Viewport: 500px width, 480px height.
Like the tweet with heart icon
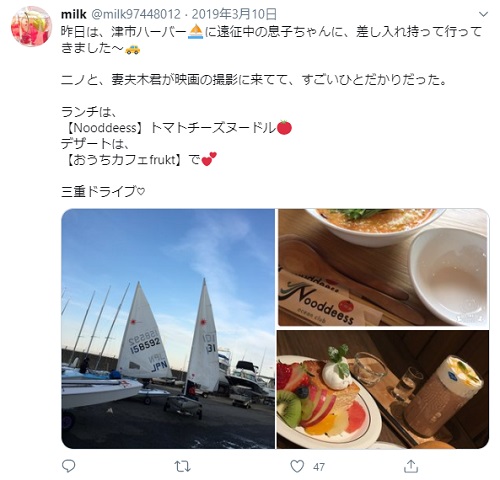(x=297, y=466)
